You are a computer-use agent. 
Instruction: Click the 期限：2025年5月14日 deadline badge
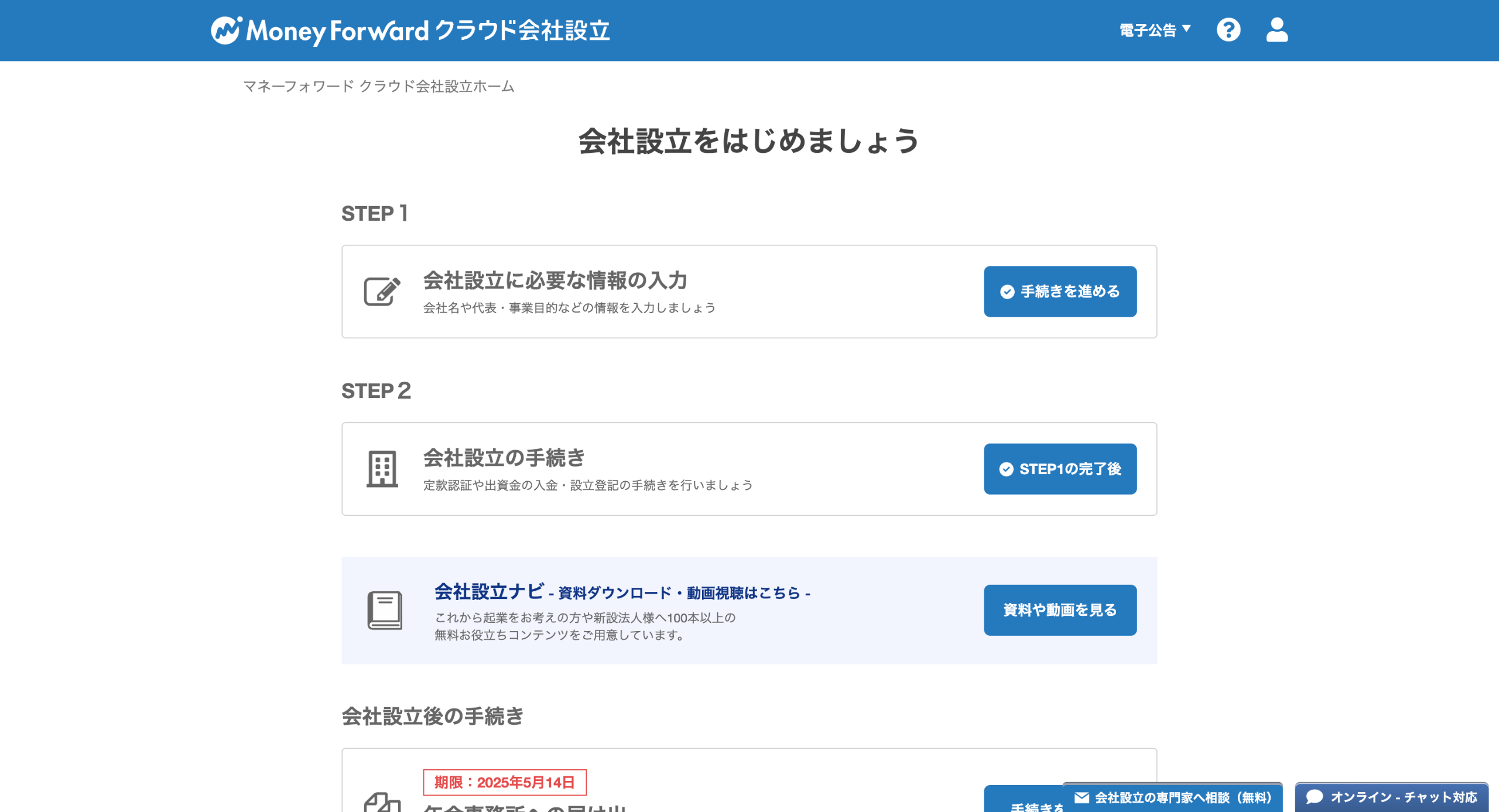pyautogui.click(x=504, y=782)
